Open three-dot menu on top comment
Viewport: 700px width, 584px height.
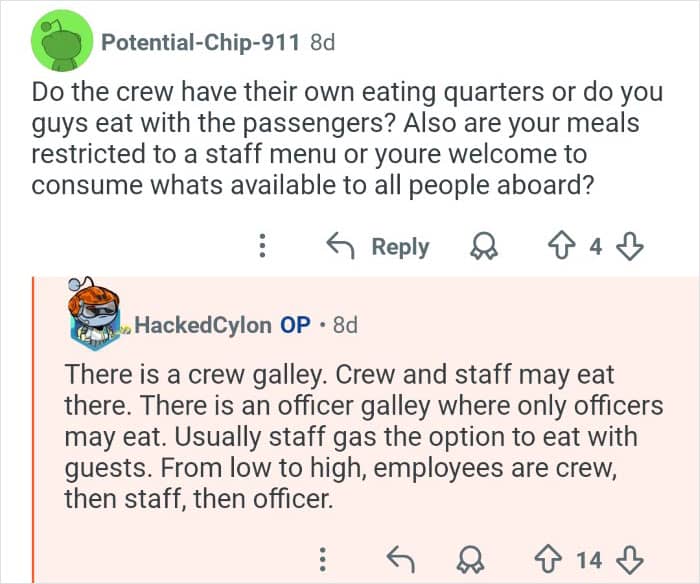(x=262, y=247)
